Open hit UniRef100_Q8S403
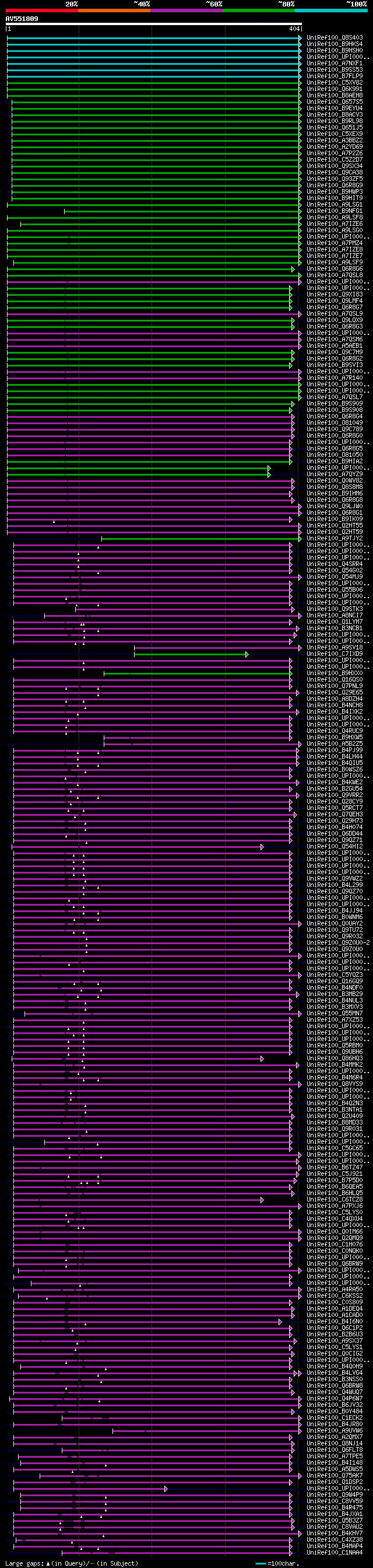Screen dimensions: 373x1568 [x=335, y=38]
